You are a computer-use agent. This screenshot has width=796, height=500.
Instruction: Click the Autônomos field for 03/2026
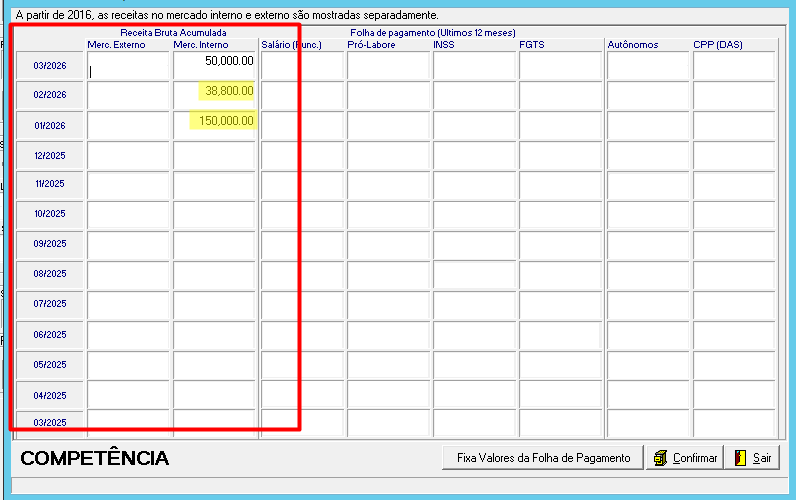click(x=648, y=66)
